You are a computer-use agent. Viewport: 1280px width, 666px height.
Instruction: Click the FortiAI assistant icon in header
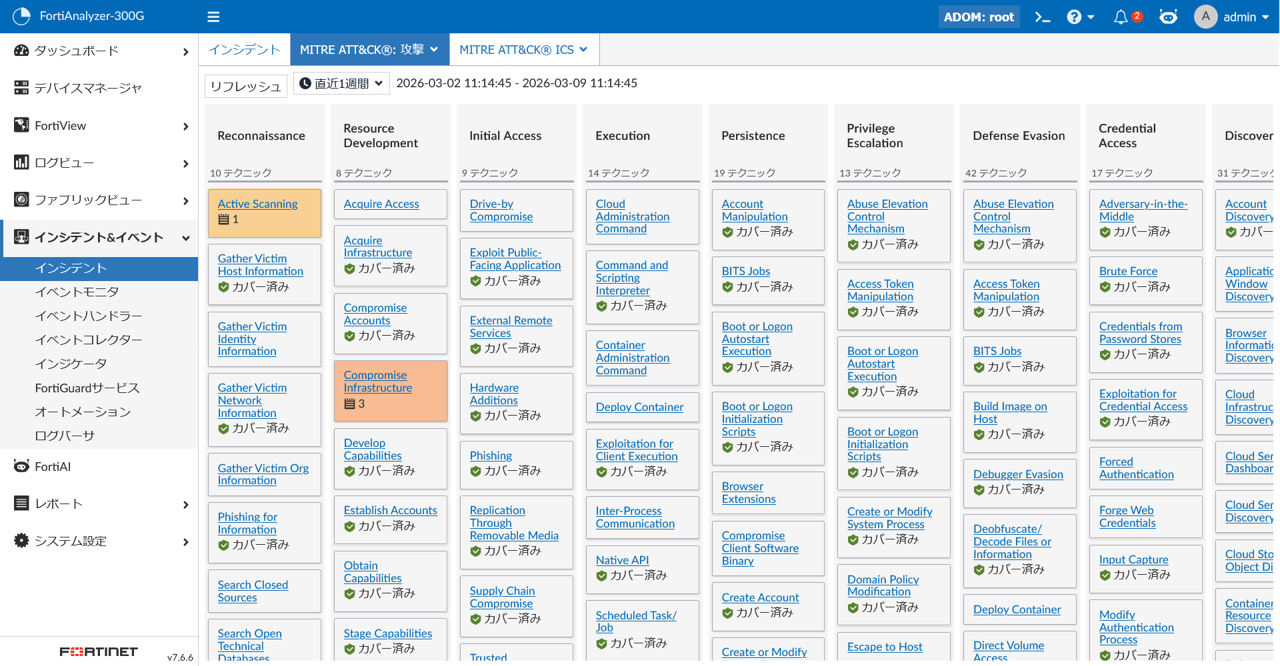1168,17
